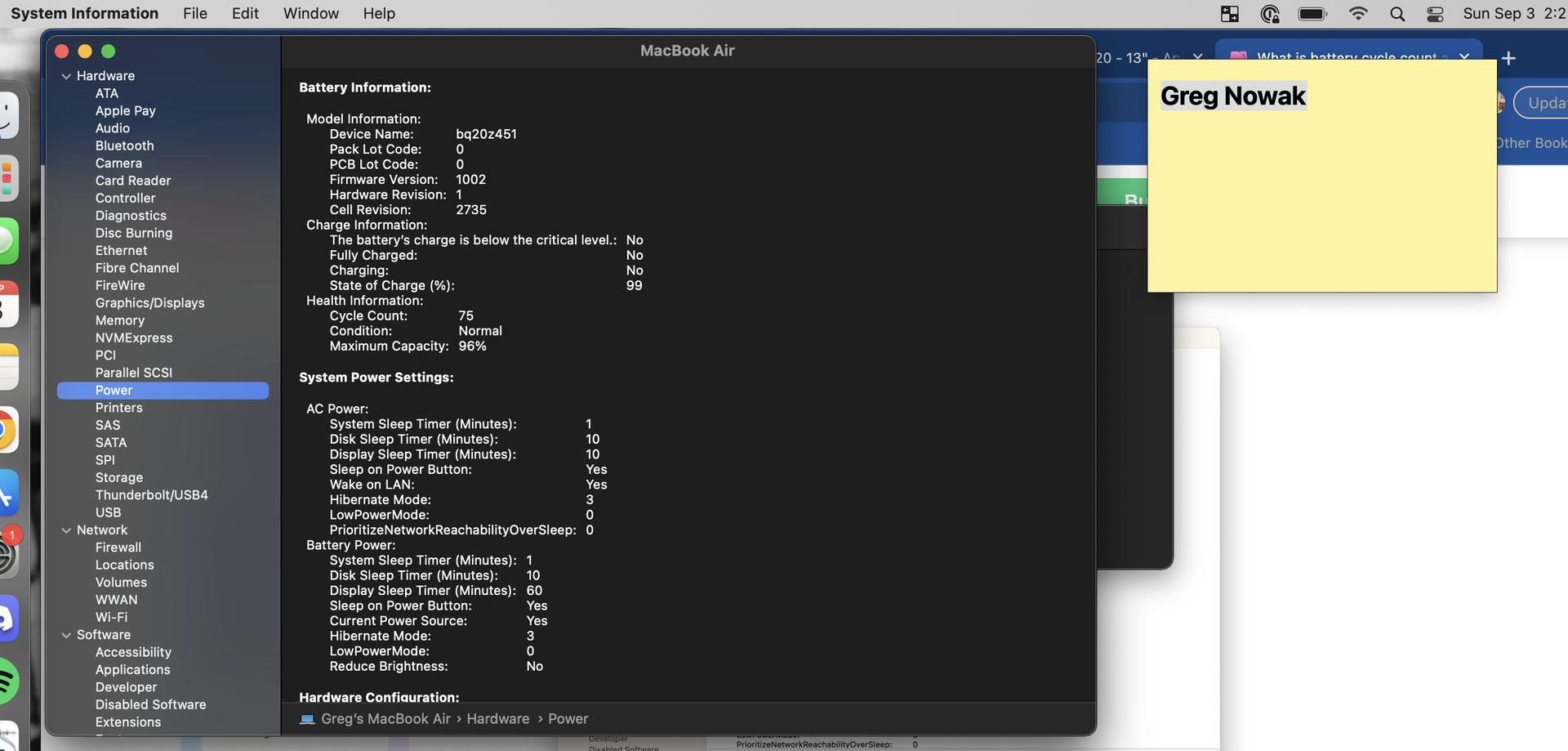Open Control Center from the menu bar
This screenshot has height=751, width=1568.
1435,14
